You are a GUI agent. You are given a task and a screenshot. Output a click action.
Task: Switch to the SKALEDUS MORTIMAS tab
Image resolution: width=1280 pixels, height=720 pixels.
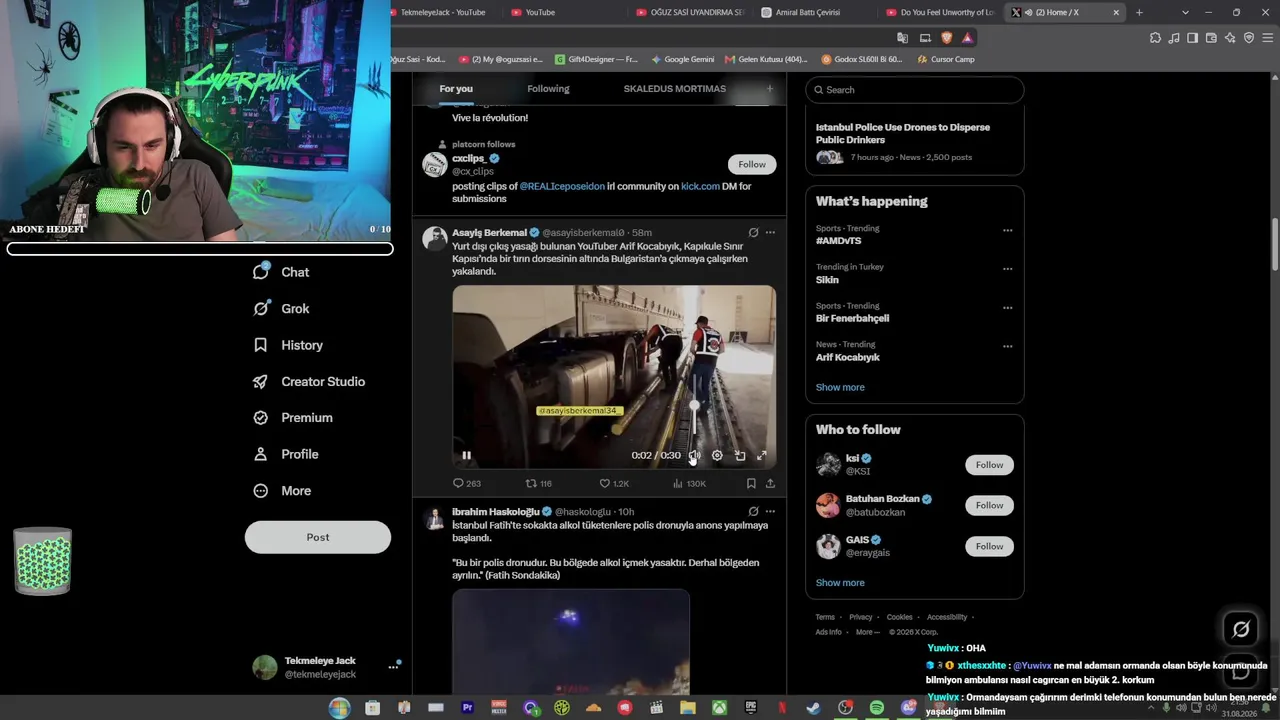pos(674,89)
